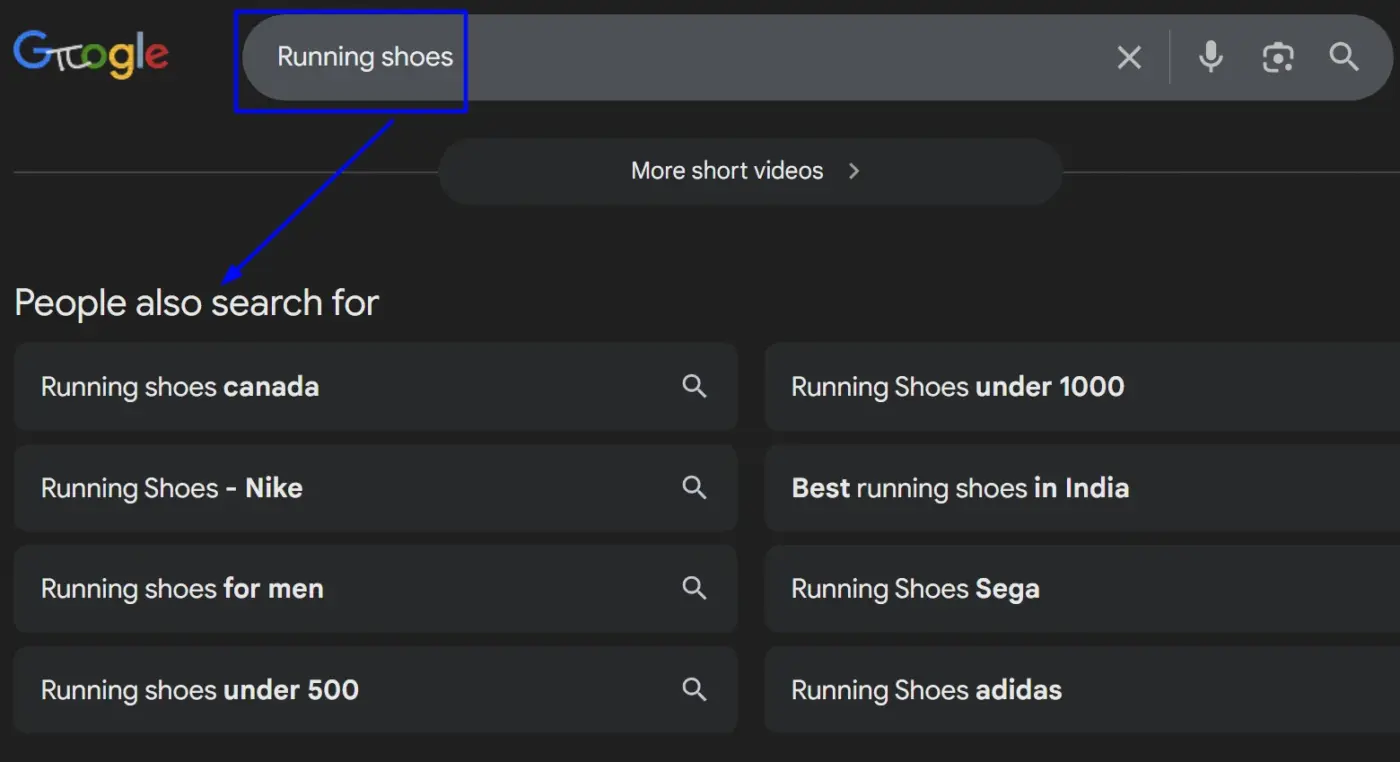The image size is (1400, 762).
Task: Select suggestion Best running shoes in India
Action: click(1082, 487)
